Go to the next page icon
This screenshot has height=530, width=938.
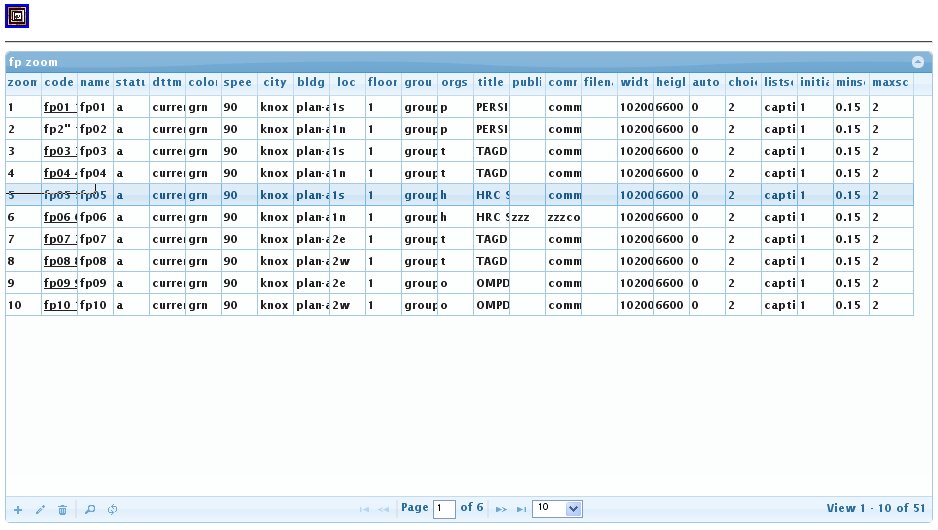pos(501,510)
